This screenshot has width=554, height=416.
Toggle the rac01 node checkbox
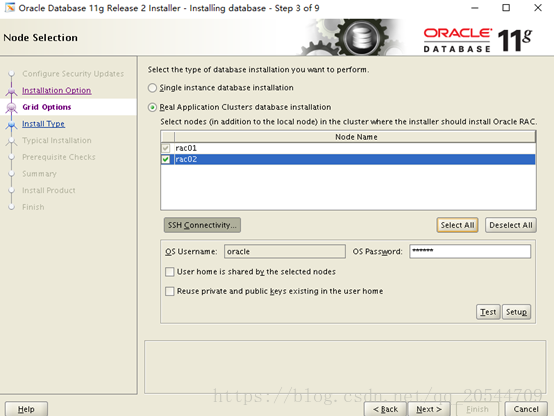[166, 148]
